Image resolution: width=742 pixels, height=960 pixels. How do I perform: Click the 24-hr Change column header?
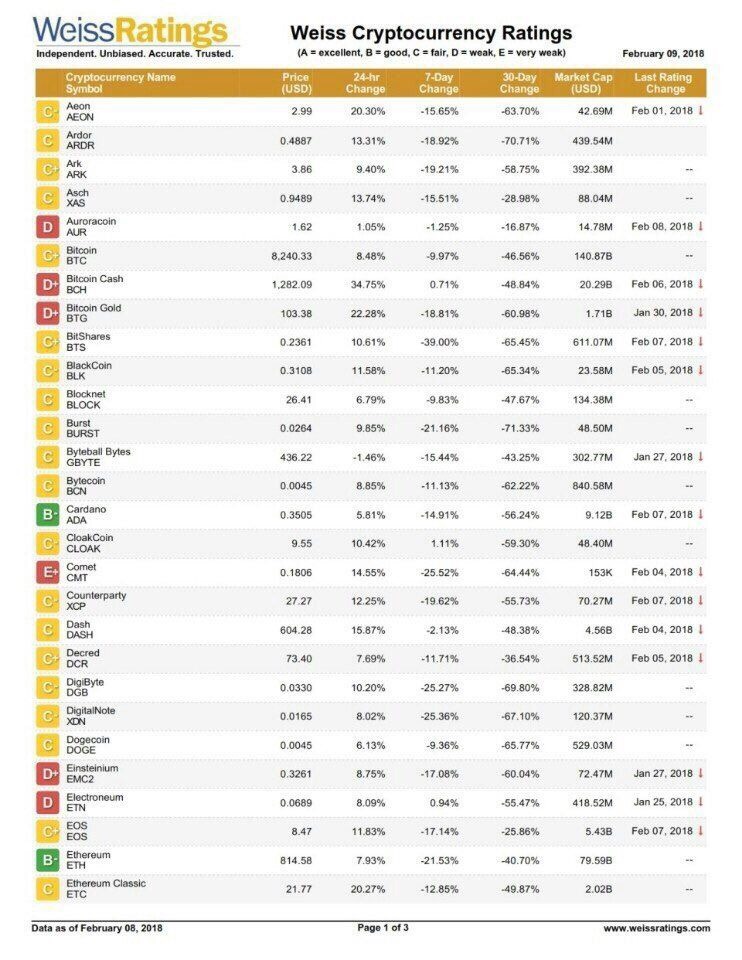(x=365, y=83)
